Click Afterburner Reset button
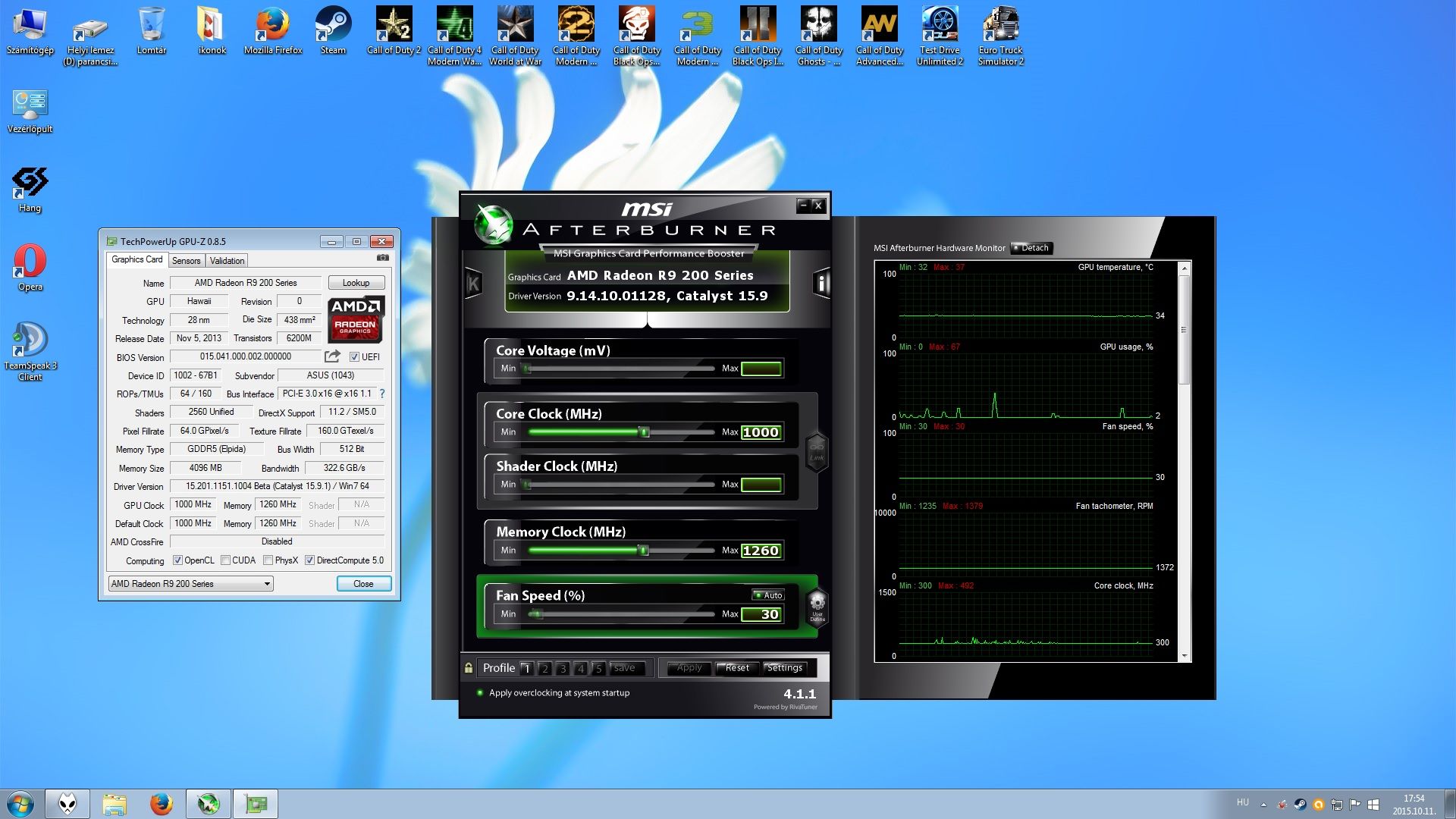Screen dimensions: 1456x819 (737, 668)
